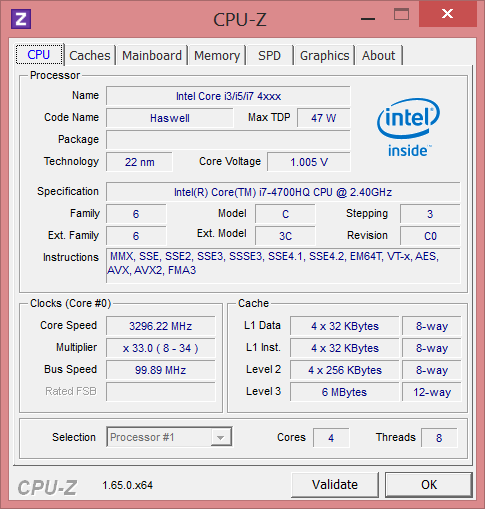This screenshot has height=509, width=485.
Task: Open the Mainboard tab
Action: [x=152, y=55]
